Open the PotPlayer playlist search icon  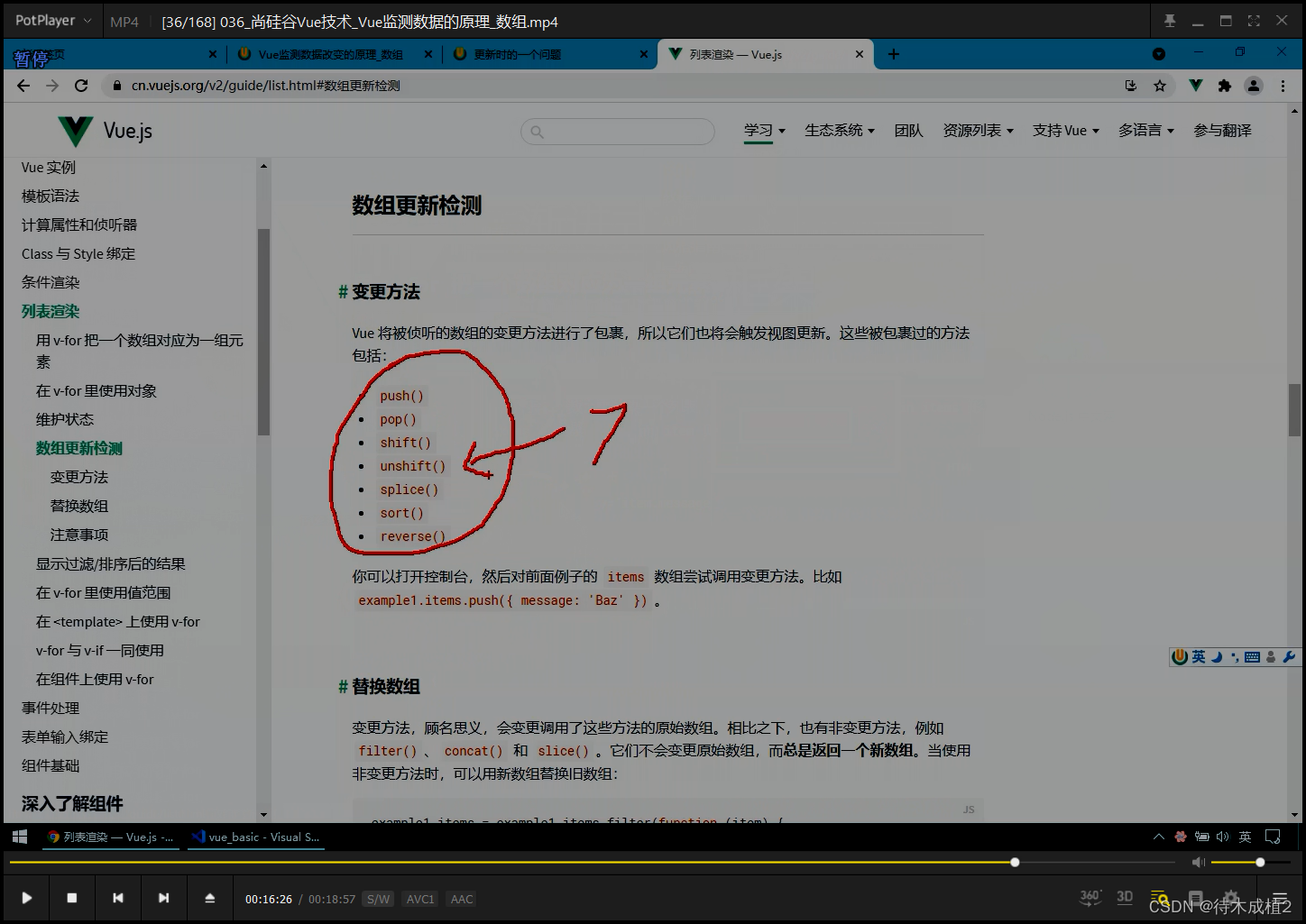pos(1160,899)
